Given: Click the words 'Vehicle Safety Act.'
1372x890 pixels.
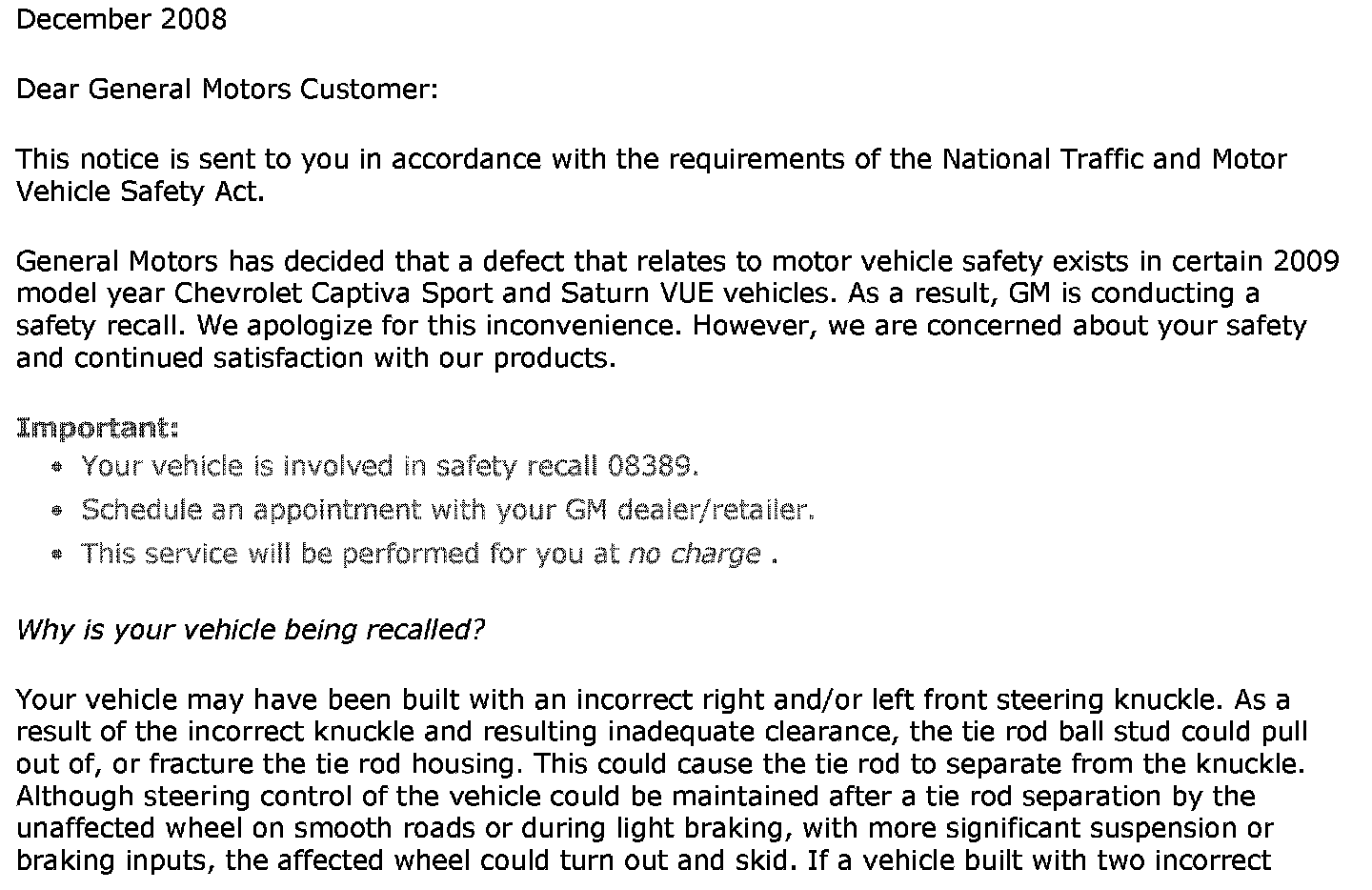Looking at the screenshot, I should coord(140,192).
